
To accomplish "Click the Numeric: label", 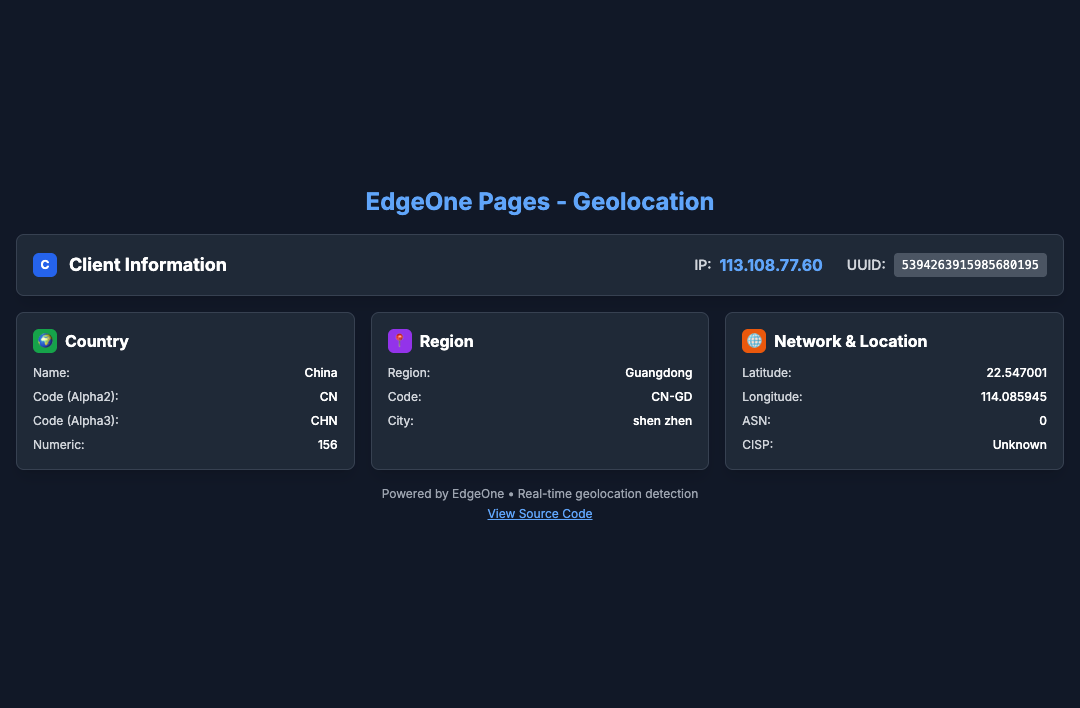I will click(x=59, y=445).
